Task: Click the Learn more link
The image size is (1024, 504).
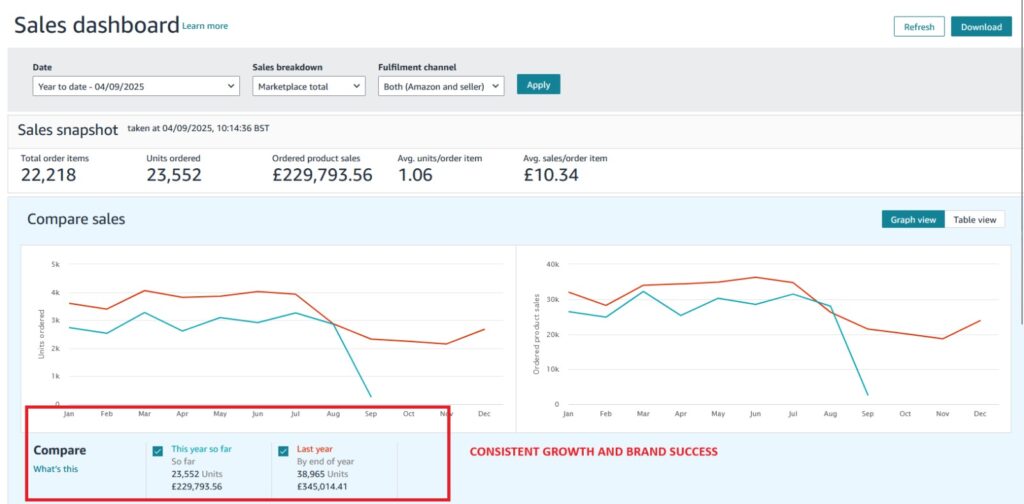Action: 205,26
